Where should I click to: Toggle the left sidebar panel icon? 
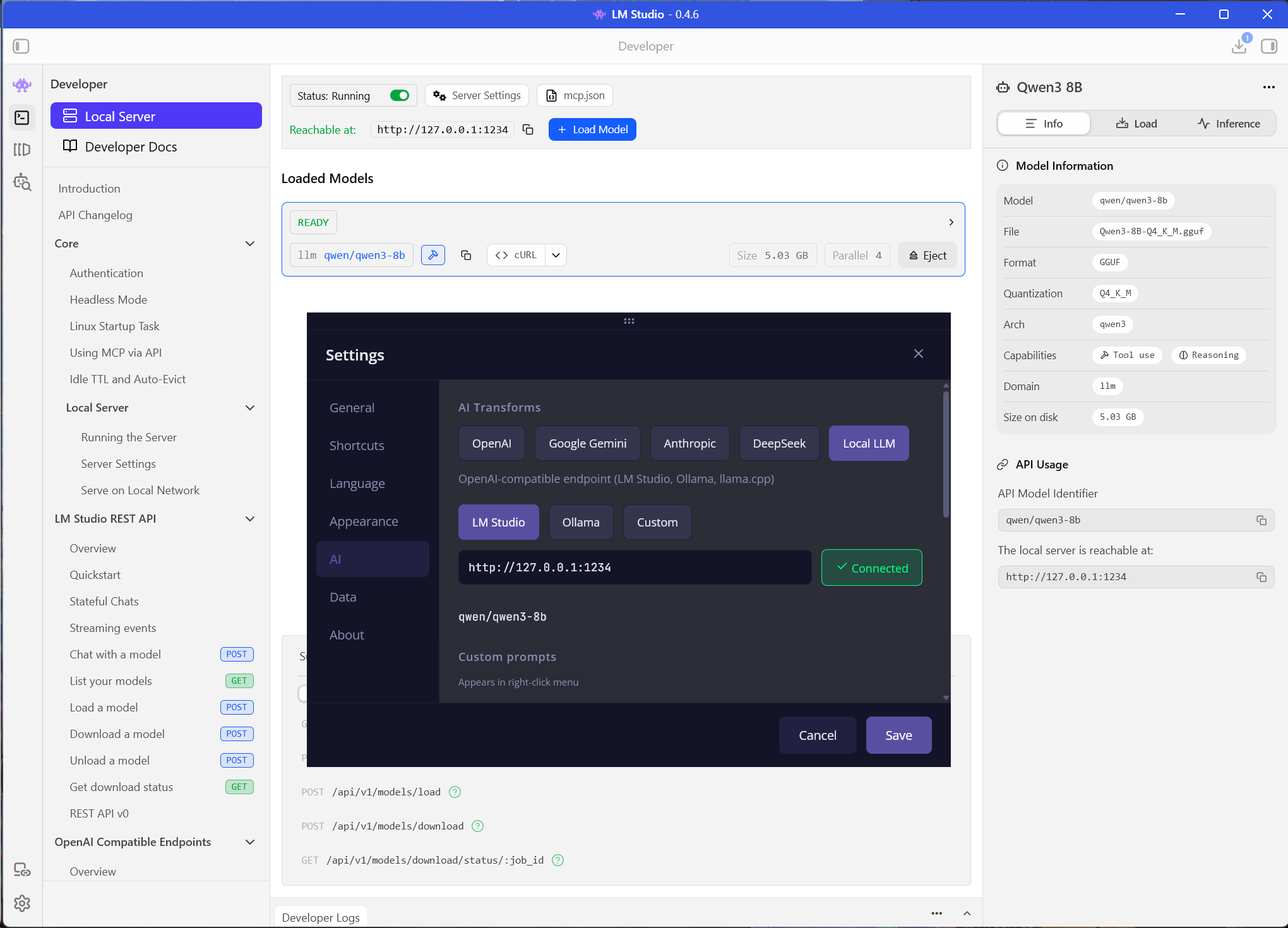[21, 46]
